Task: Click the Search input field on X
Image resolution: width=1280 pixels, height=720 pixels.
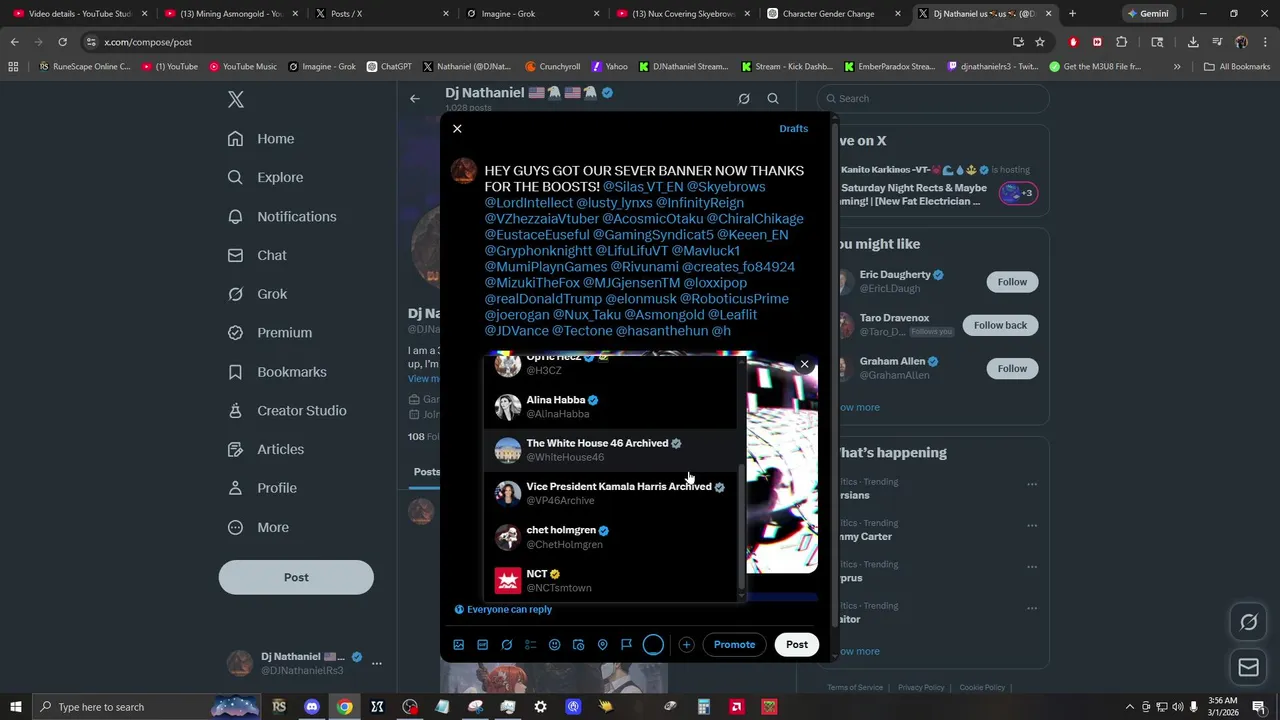Action: click(933, 98)
